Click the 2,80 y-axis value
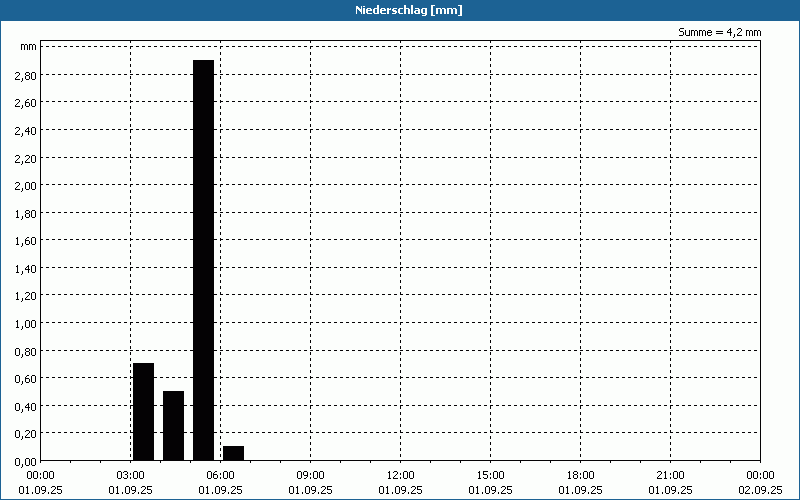The image size is (800, 500). coord(26,75)
